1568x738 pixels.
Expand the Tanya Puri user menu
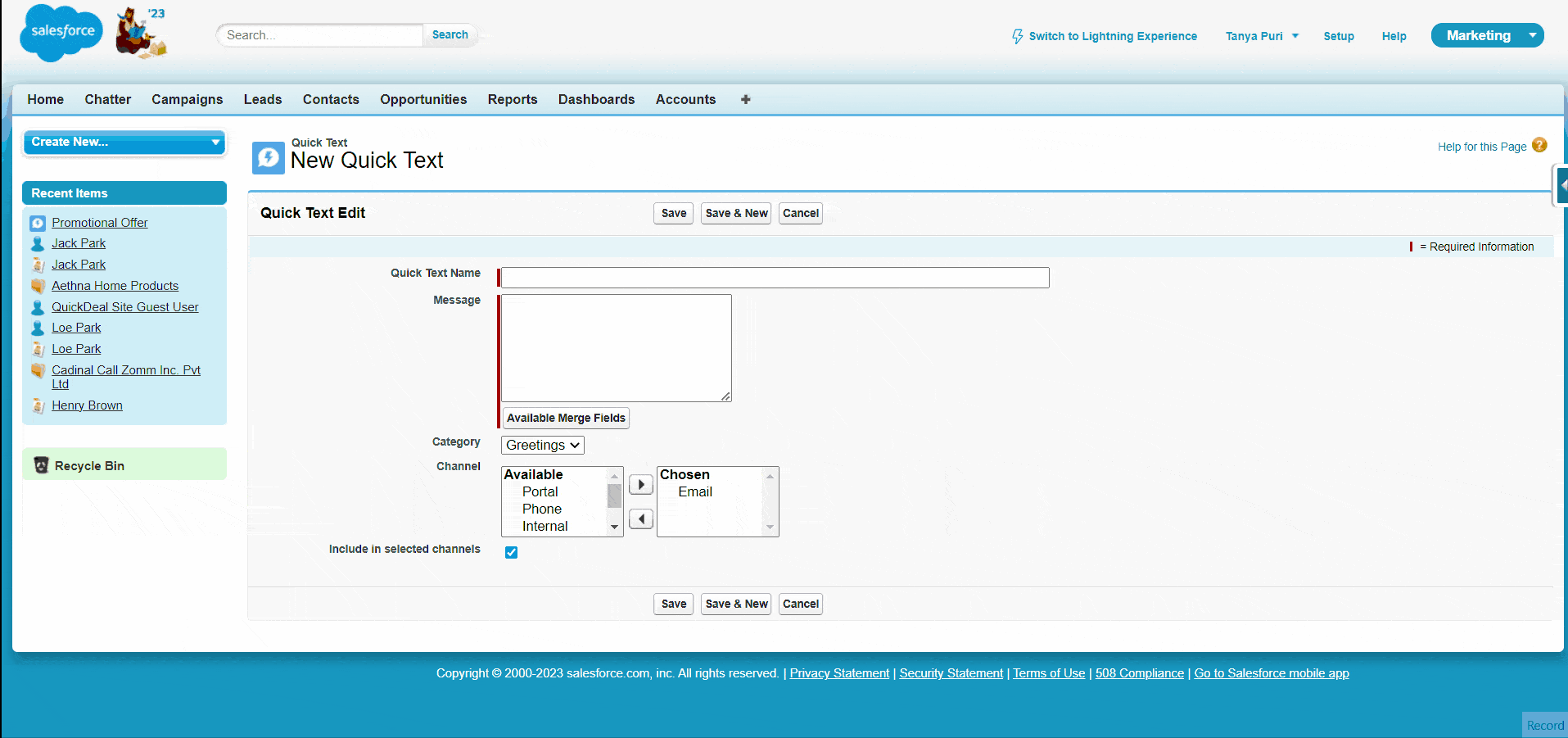pyautogui.click(x=1261, y=36)
